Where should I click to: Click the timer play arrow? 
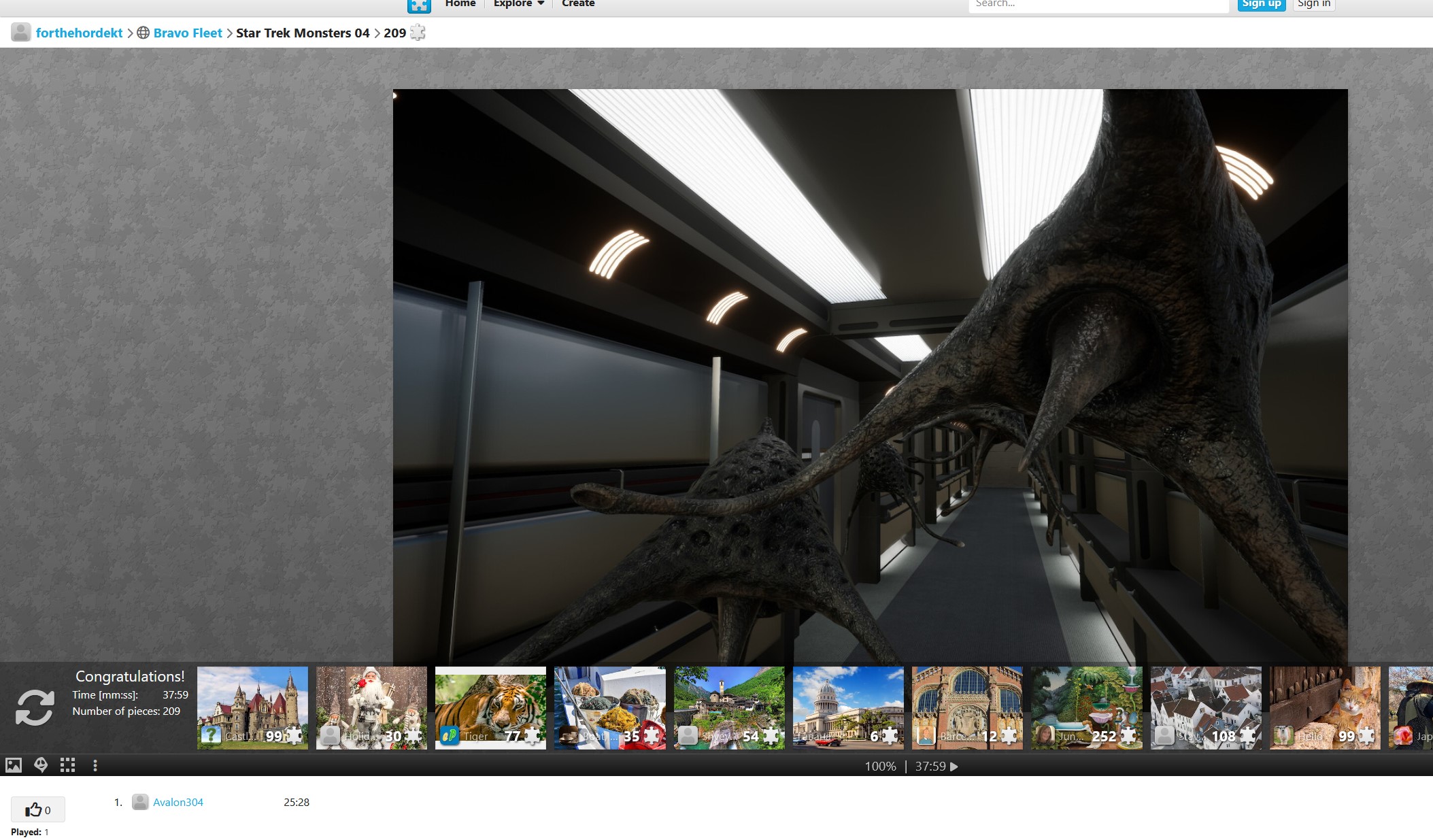pos(954,767)
